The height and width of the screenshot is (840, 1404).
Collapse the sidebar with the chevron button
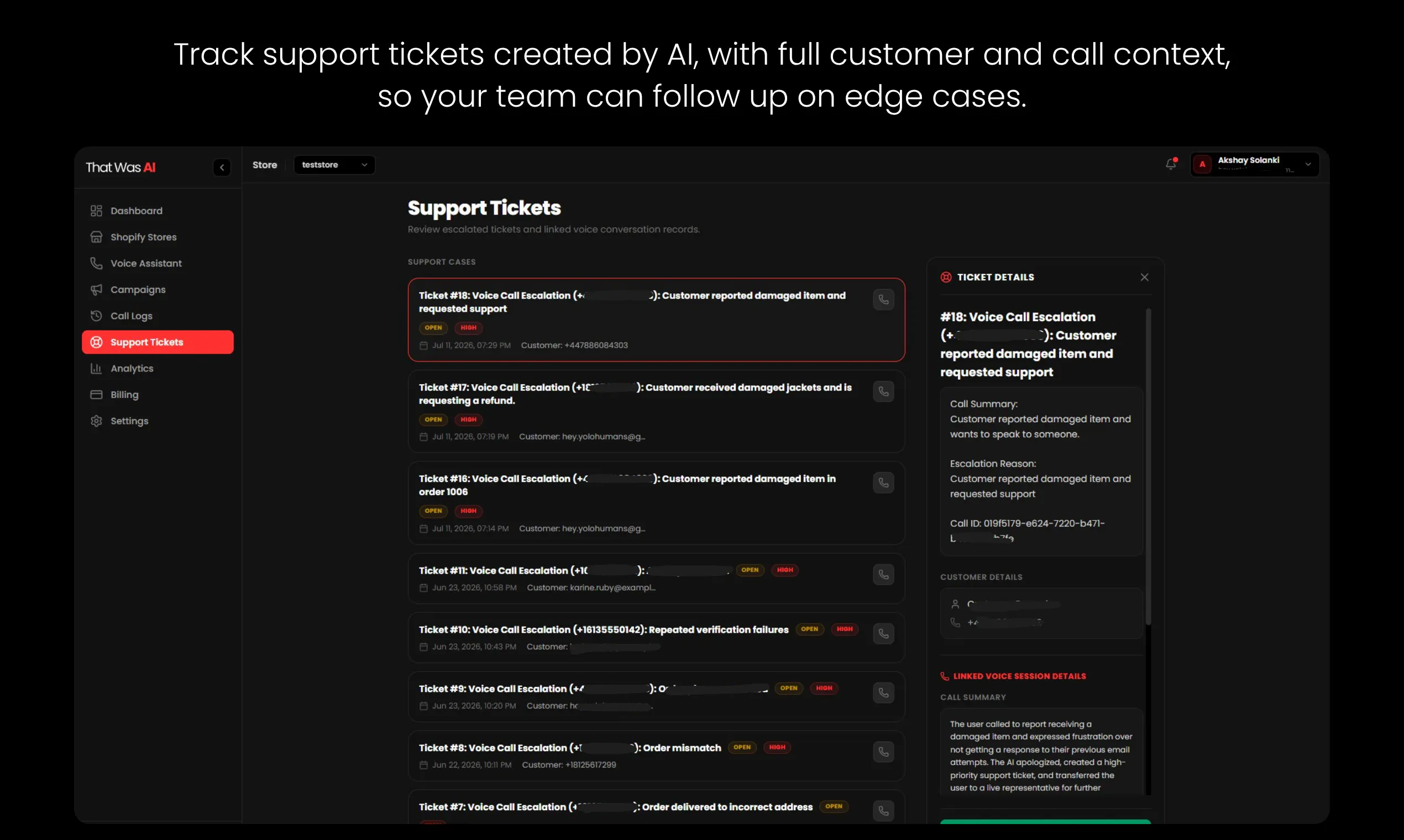(x=222, y=167)
